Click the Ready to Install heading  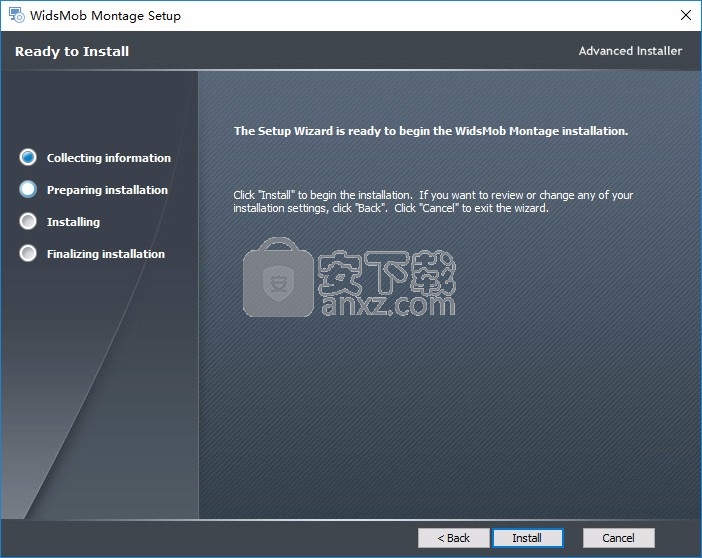[x=72, y=52]
